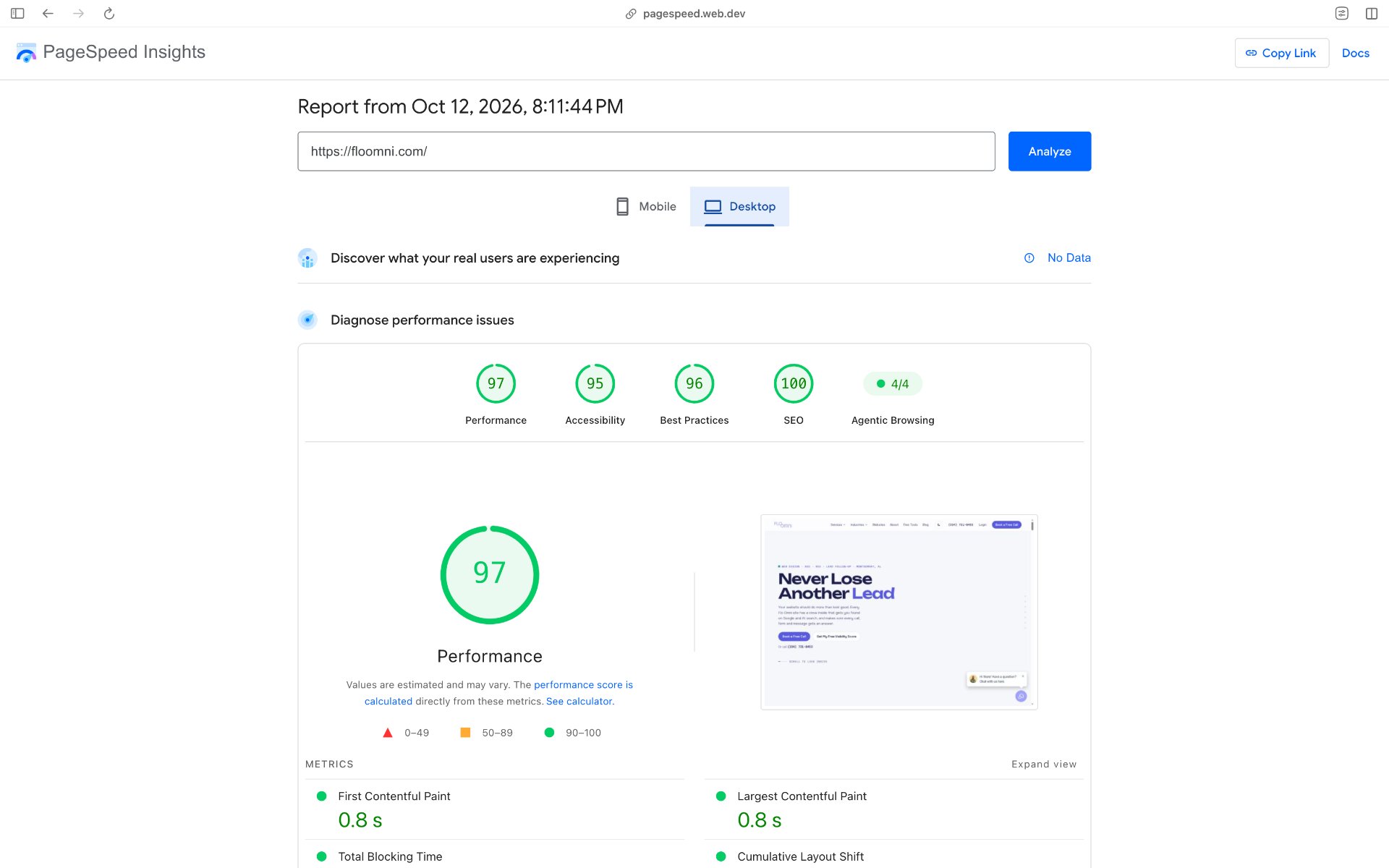Click the PageSpeed Insights logo
The width and height of the screenshot is (1389, 868).
click(x=111, y=52)
